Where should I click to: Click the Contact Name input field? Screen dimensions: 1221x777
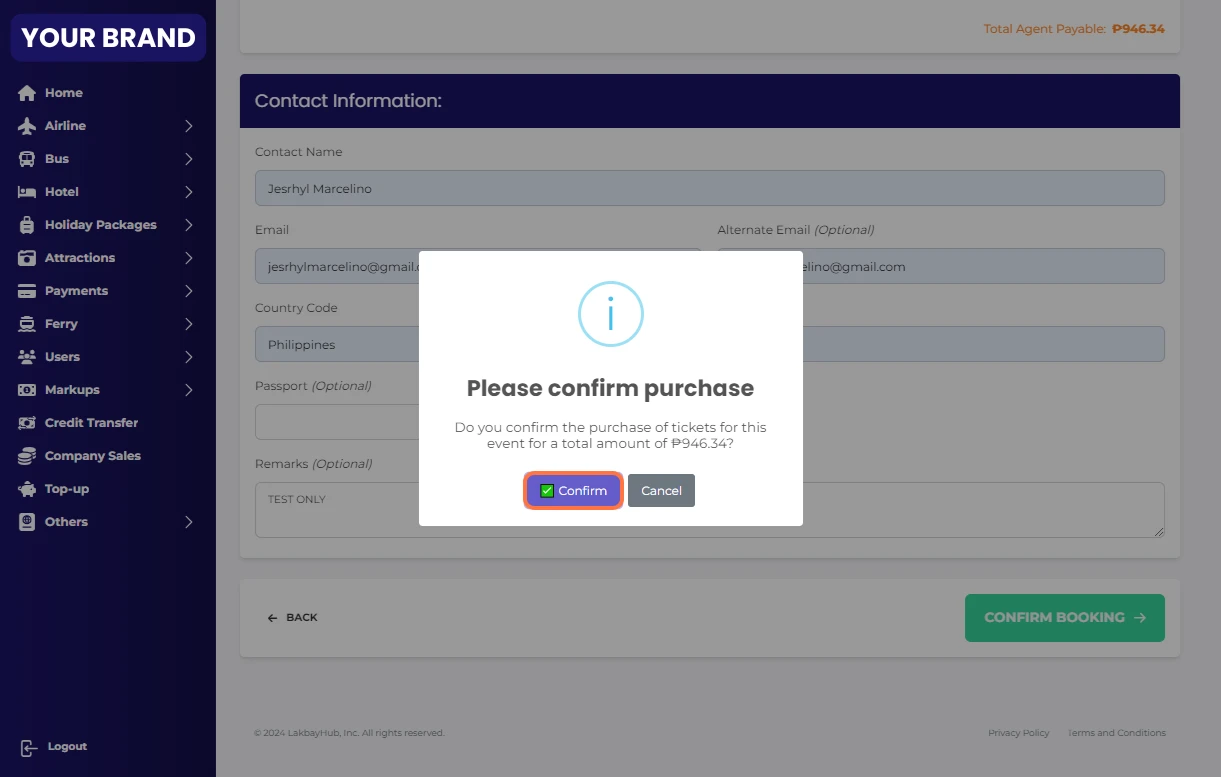coord(709,188)
